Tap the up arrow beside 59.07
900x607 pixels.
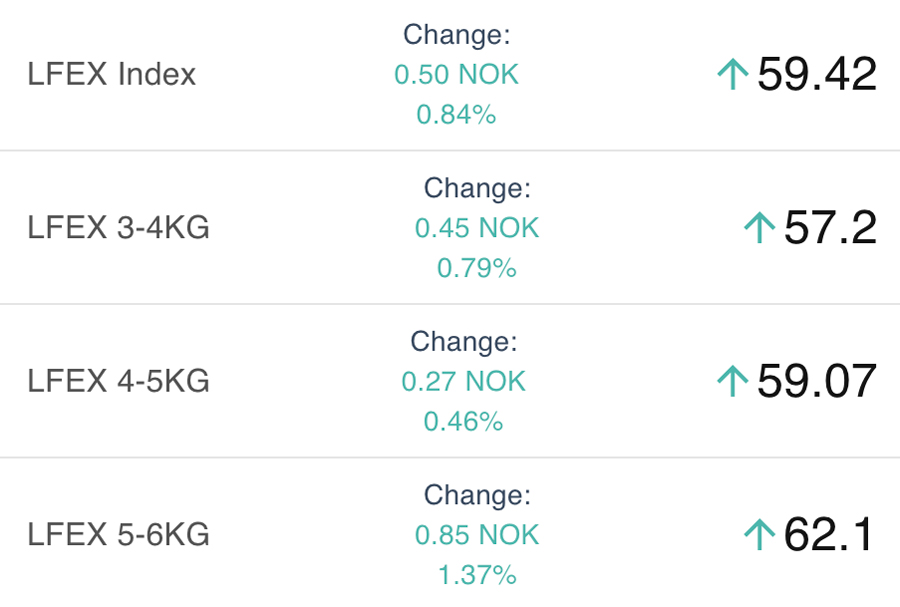click(x=733, y=381)
